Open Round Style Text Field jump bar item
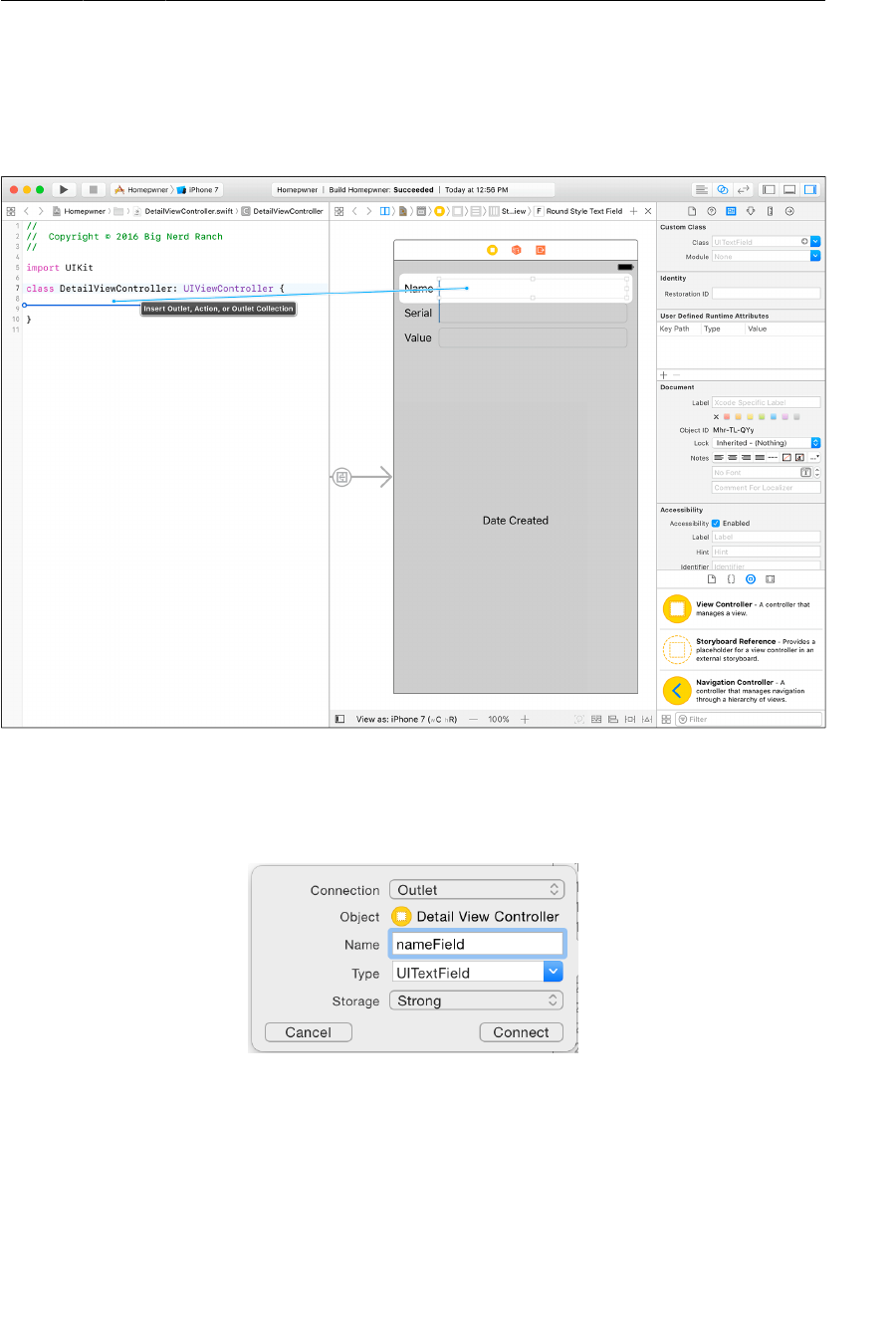Viewport: 896px width, 1333px height. click(578, 211)
